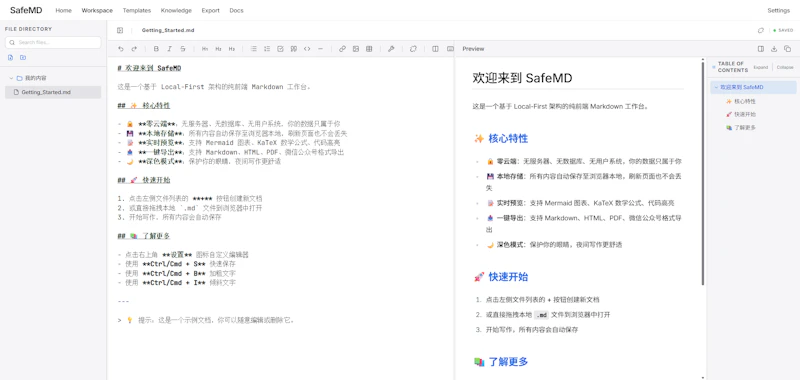Click the '## 了解更多' line in editor
This screenshot has height=380, width=800.
(x=143, y=236)
